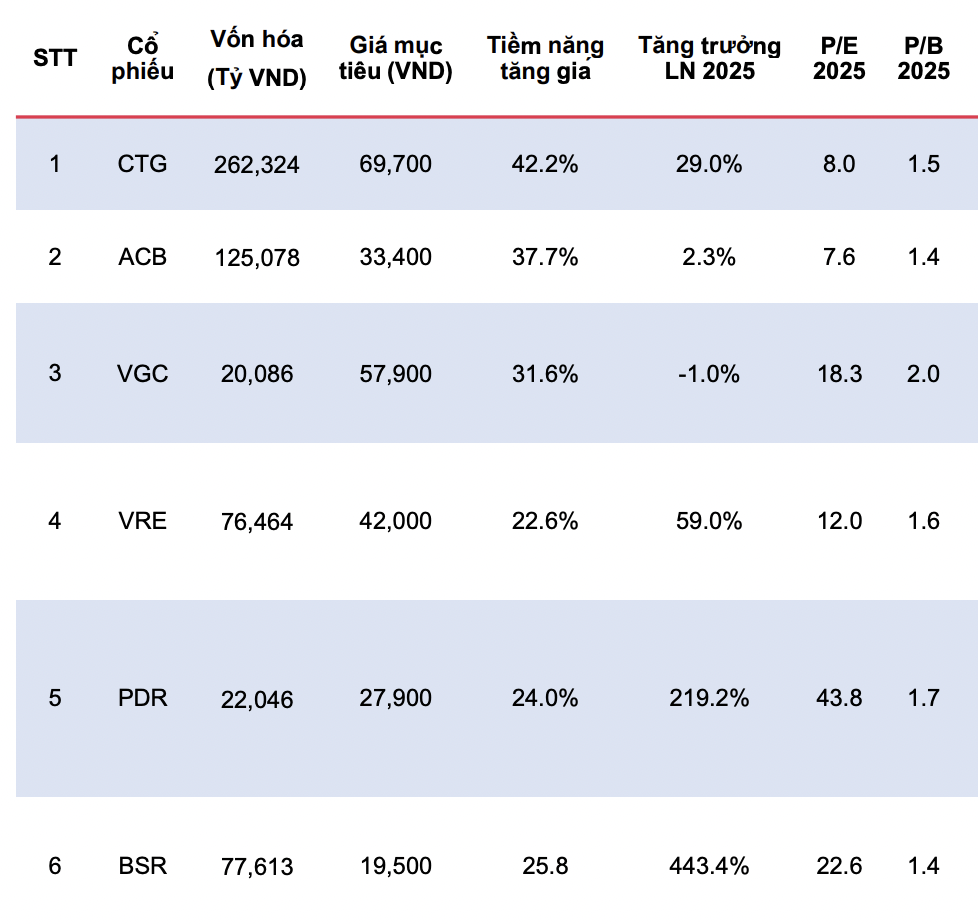Click the VGC ticker in row 3
Screen dimensions: 978x924
pos(142,374)
